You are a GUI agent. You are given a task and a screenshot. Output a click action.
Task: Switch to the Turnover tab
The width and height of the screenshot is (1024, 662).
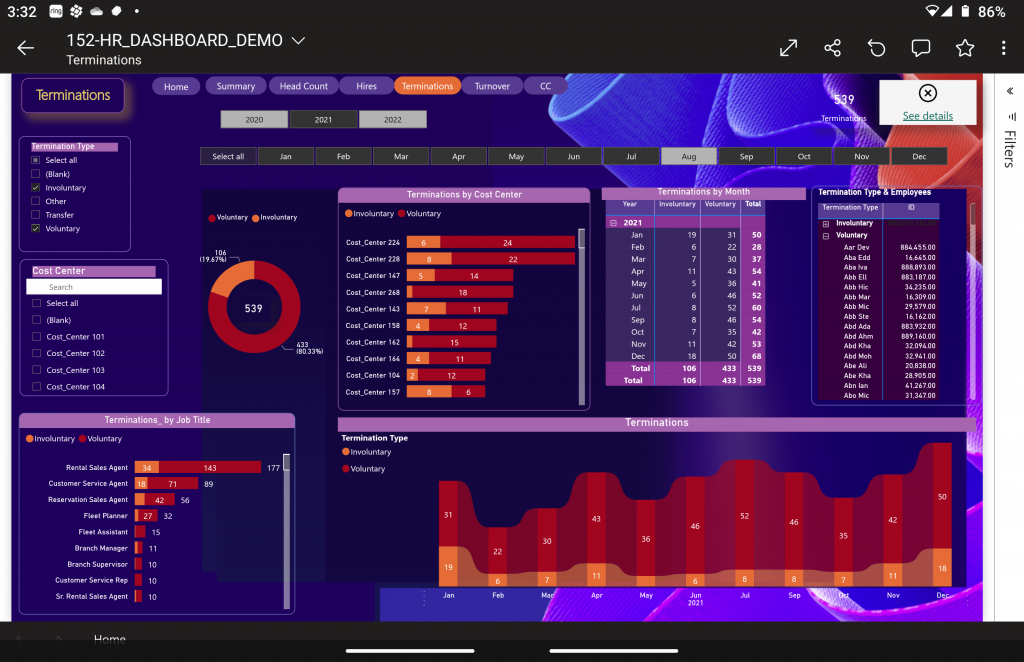coord(492,86)
